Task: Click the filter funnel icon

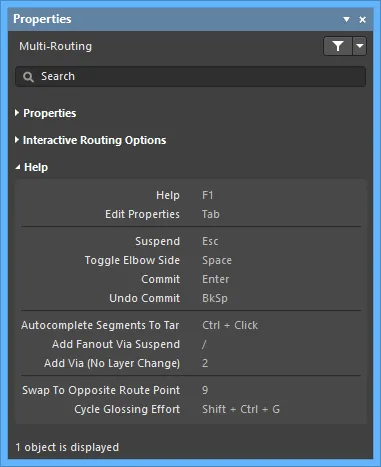Action: point(338,46)
